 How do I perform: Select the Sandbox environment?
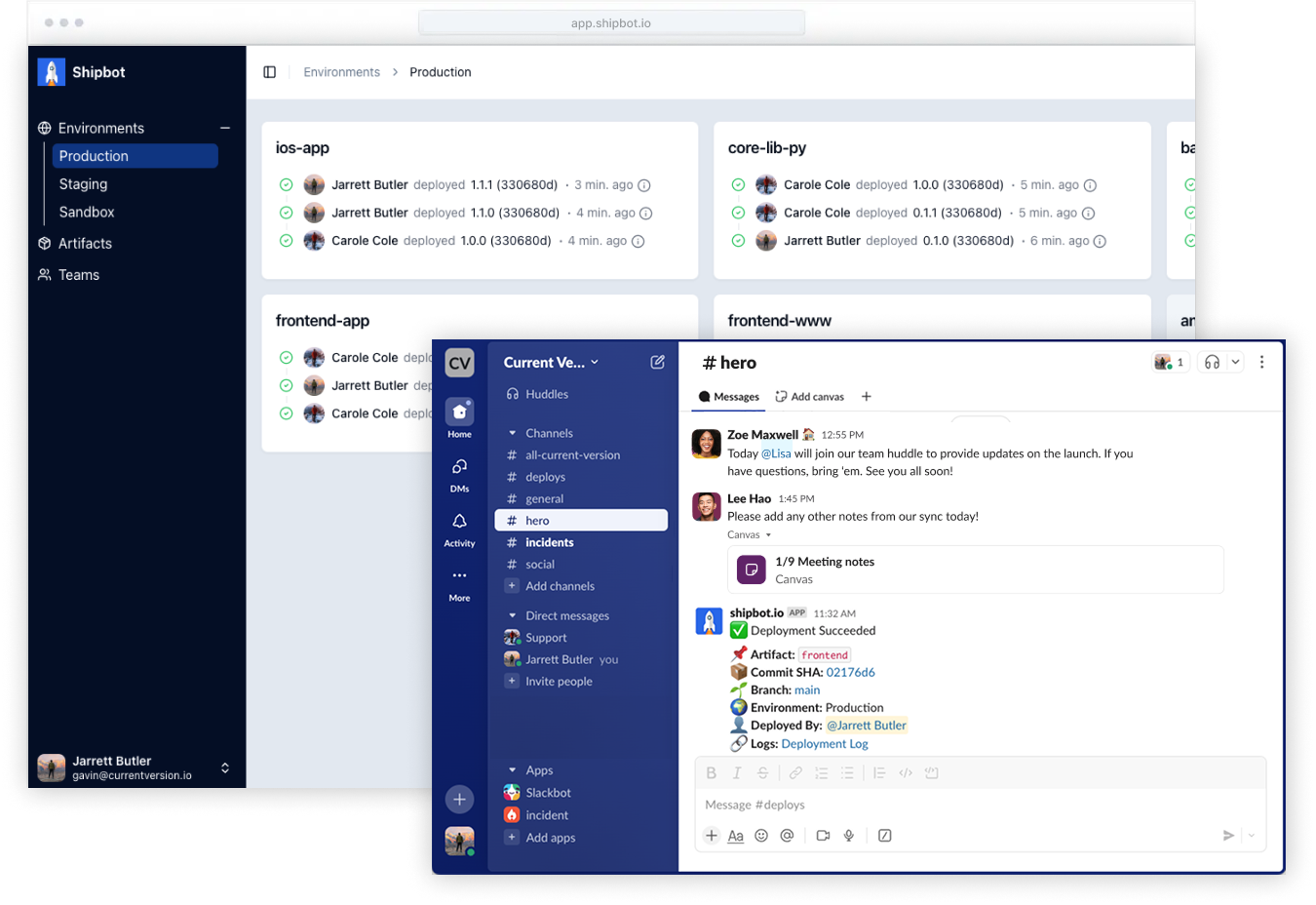pos(87,212)
